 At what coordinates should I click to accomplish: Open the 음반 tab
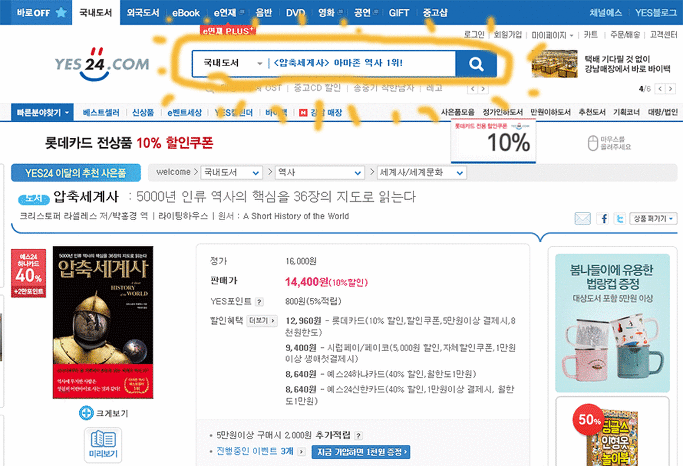264,13
